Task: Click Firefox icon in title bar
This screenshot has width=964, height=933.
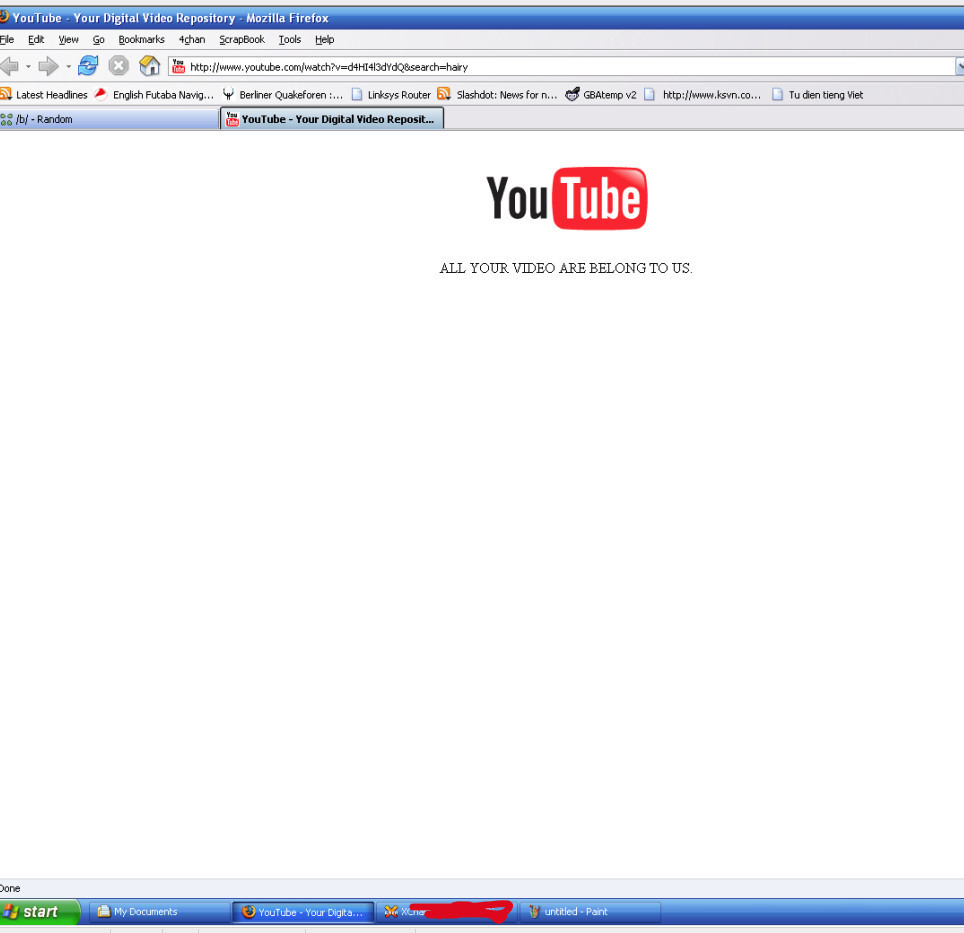Action: (x=4, y=17)
